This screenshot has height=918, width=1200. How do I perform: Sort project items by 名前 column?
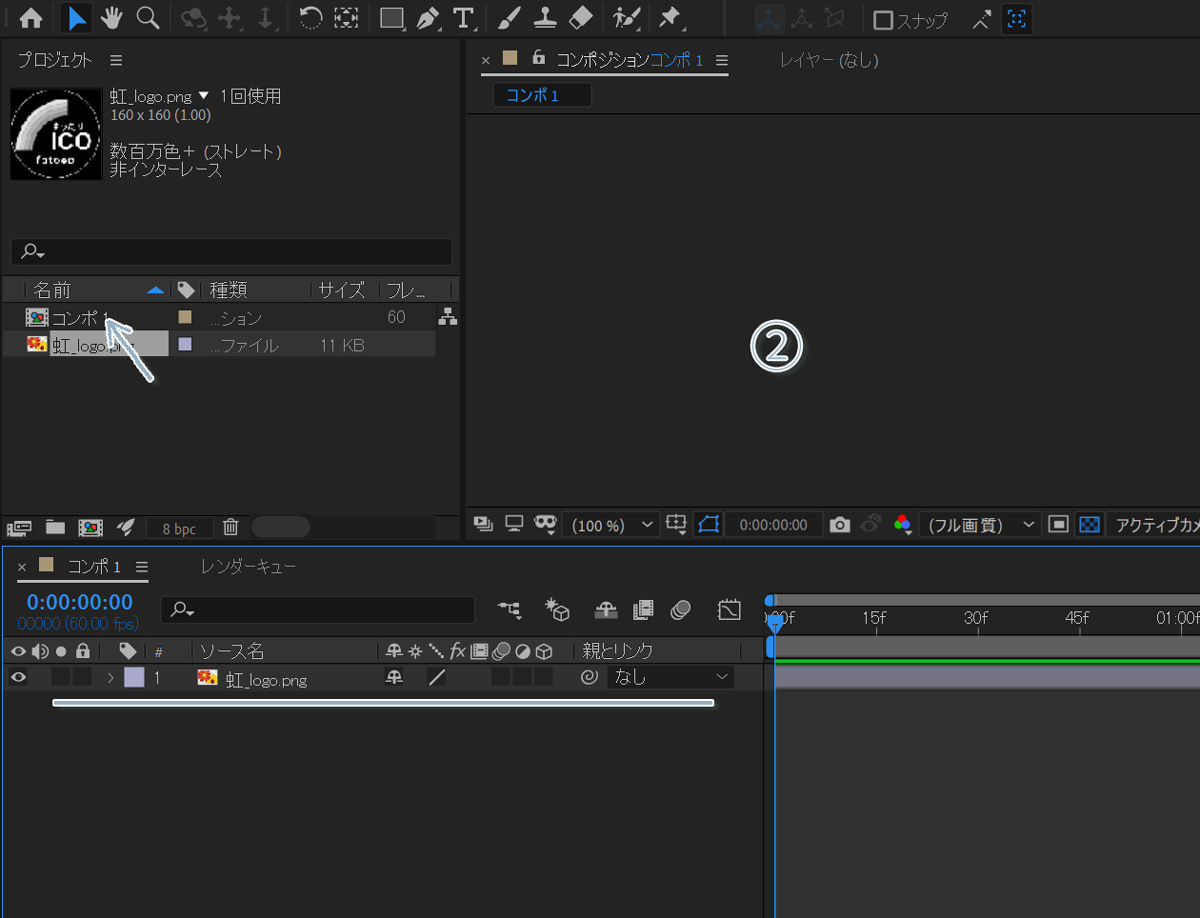pyautogui.click(x=52, y=290)
